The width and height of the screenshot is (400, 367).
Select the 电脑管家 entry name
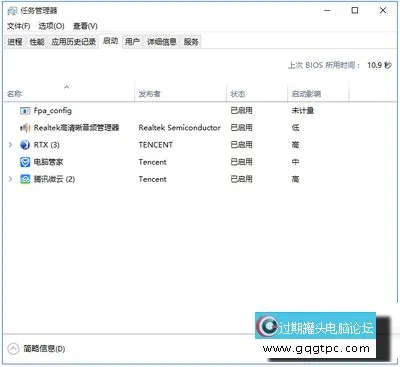[x=48, y=162]
